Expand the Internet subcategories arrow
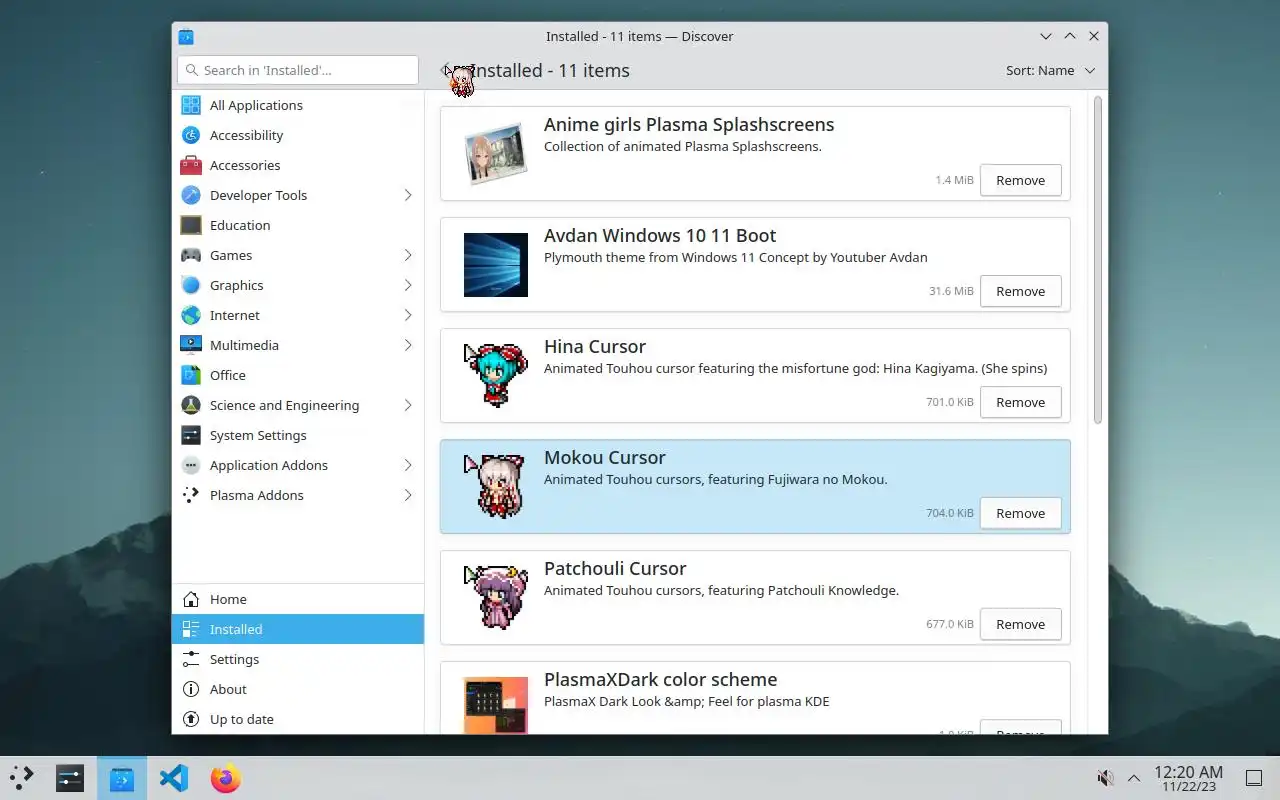Image resolution: width=1280 pixels, height=800 pixels. (x=408, y=315)
